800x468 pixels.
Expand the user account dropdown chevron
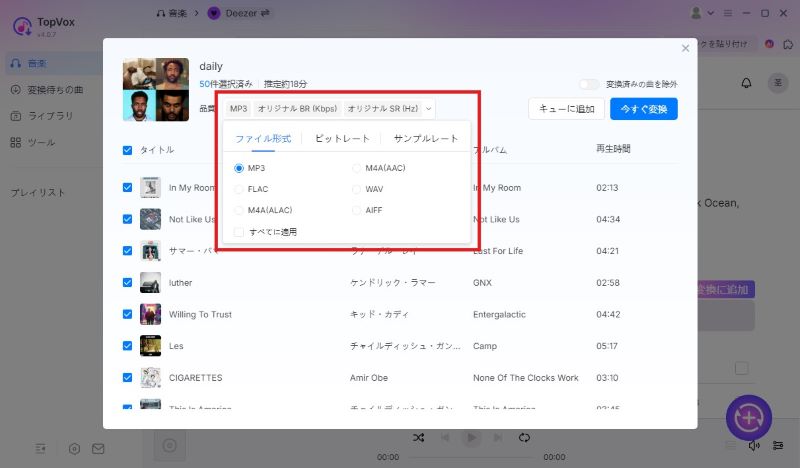(x=710, y=13)
